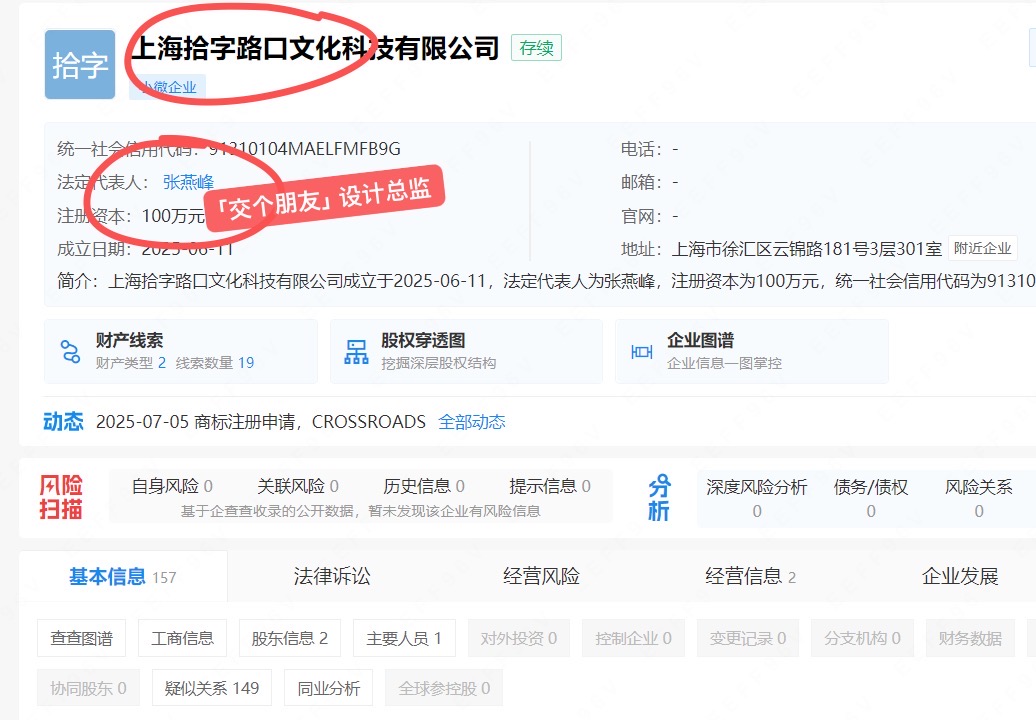Switch to the 法律诉讼 tab
This screenshot has height=720, width=1036.
click(332, 576)
